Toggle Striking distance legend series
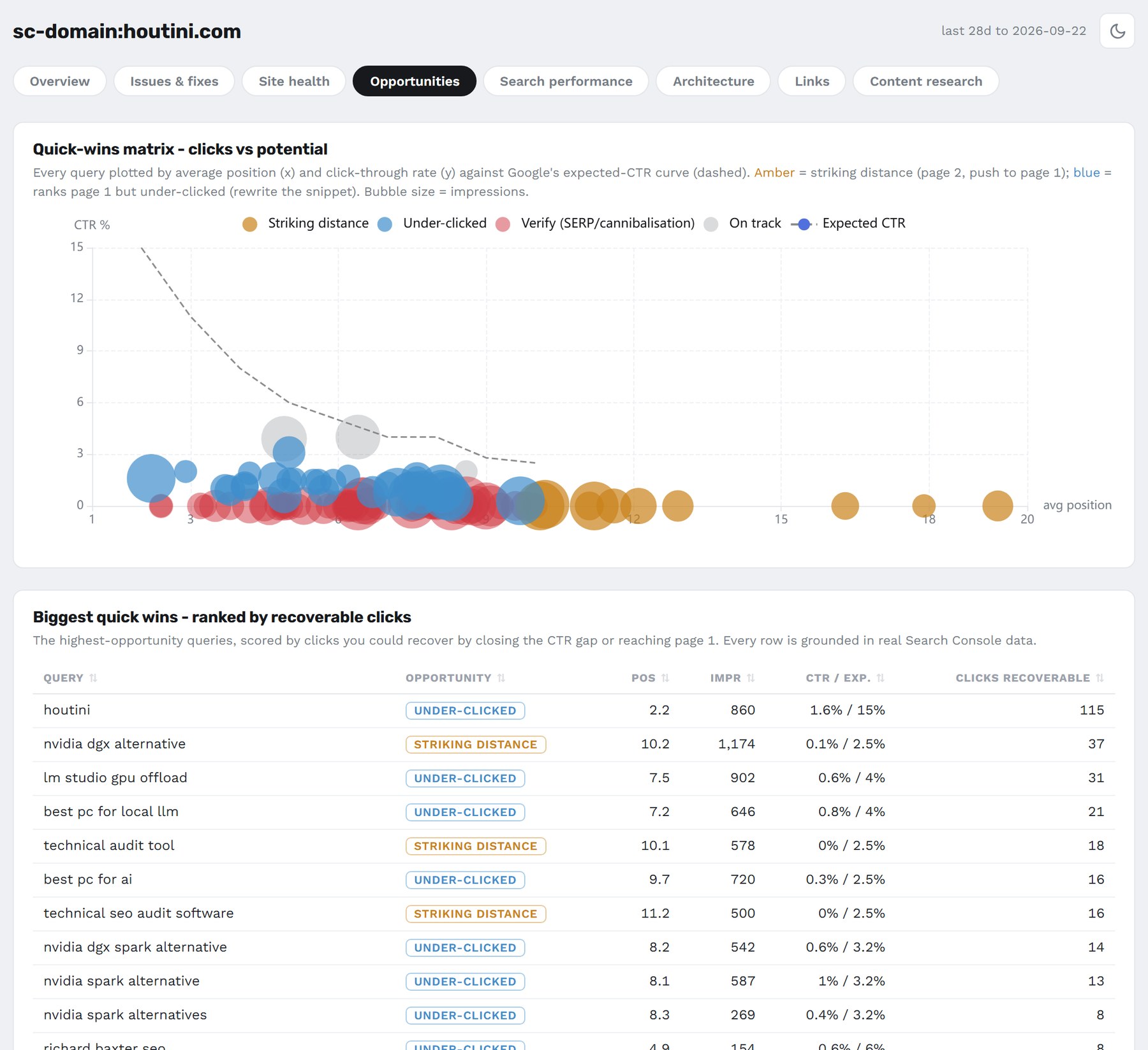Image resolution: width=1148 pixels, height=1050 pixels. coord(305,224)
